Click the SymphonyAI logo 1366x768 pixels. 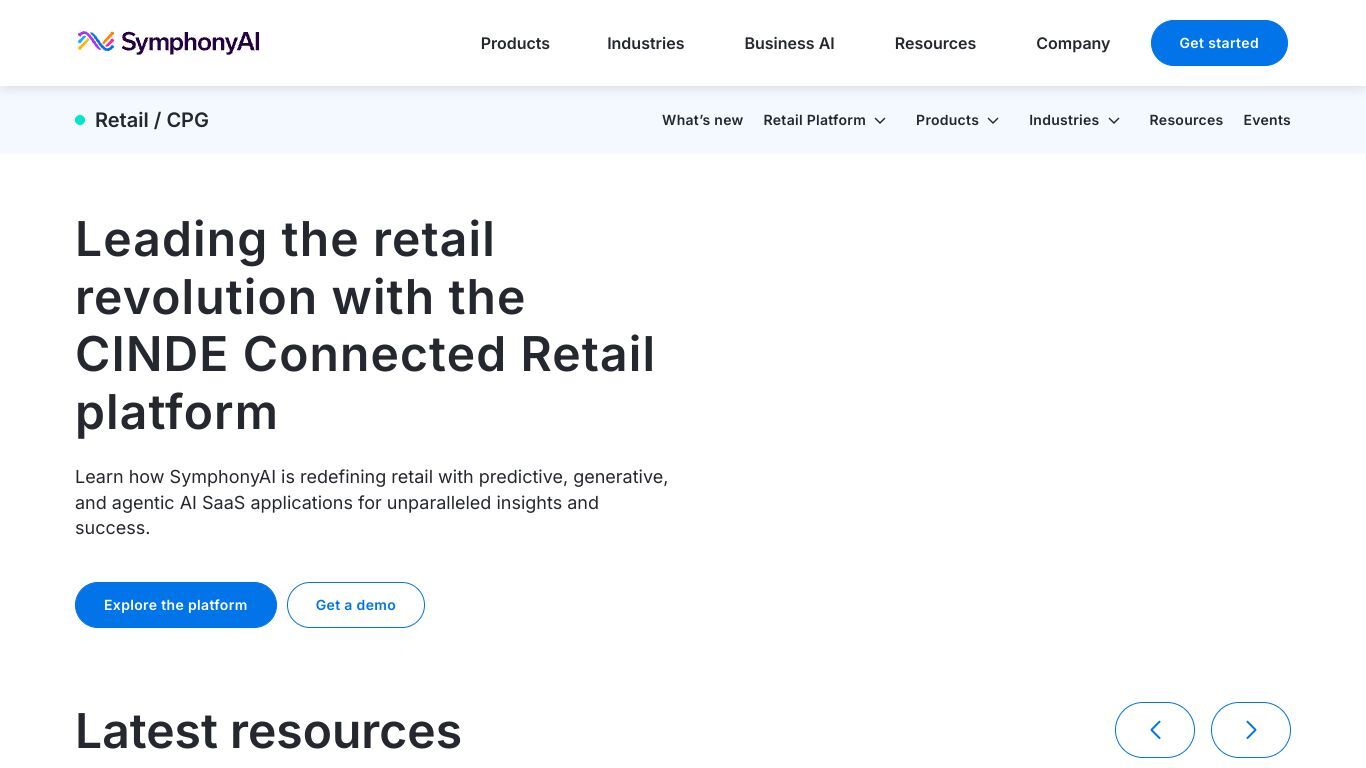coord(168,42)
